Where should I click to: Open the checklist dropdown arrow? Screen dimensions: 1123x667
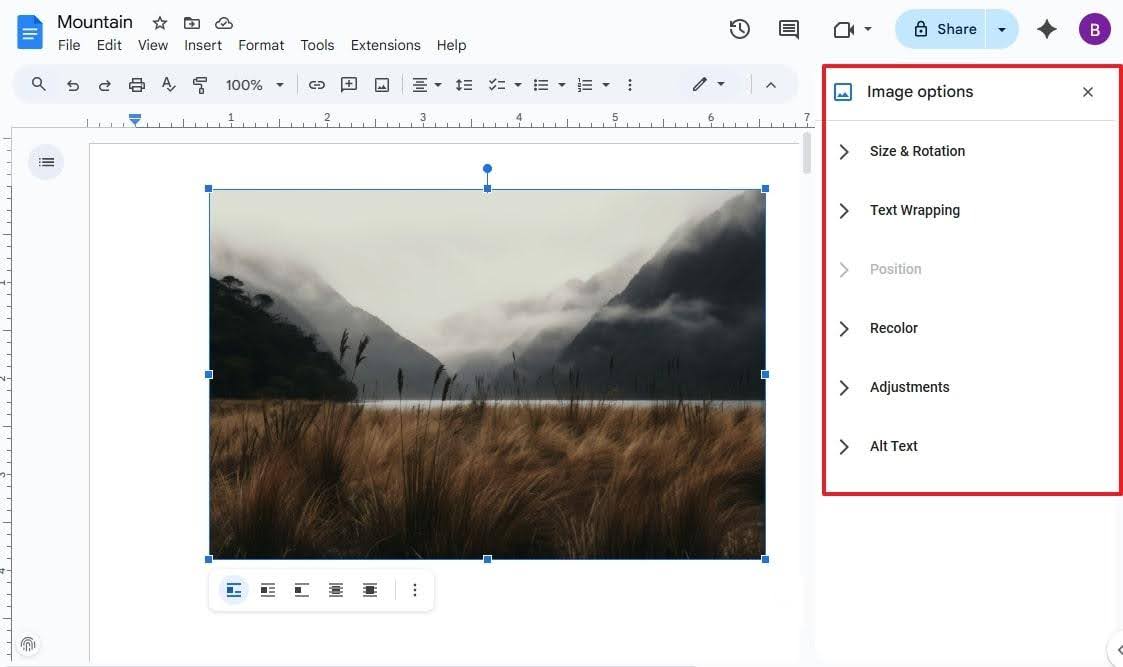pyautogui.click(x=518, y=85)
